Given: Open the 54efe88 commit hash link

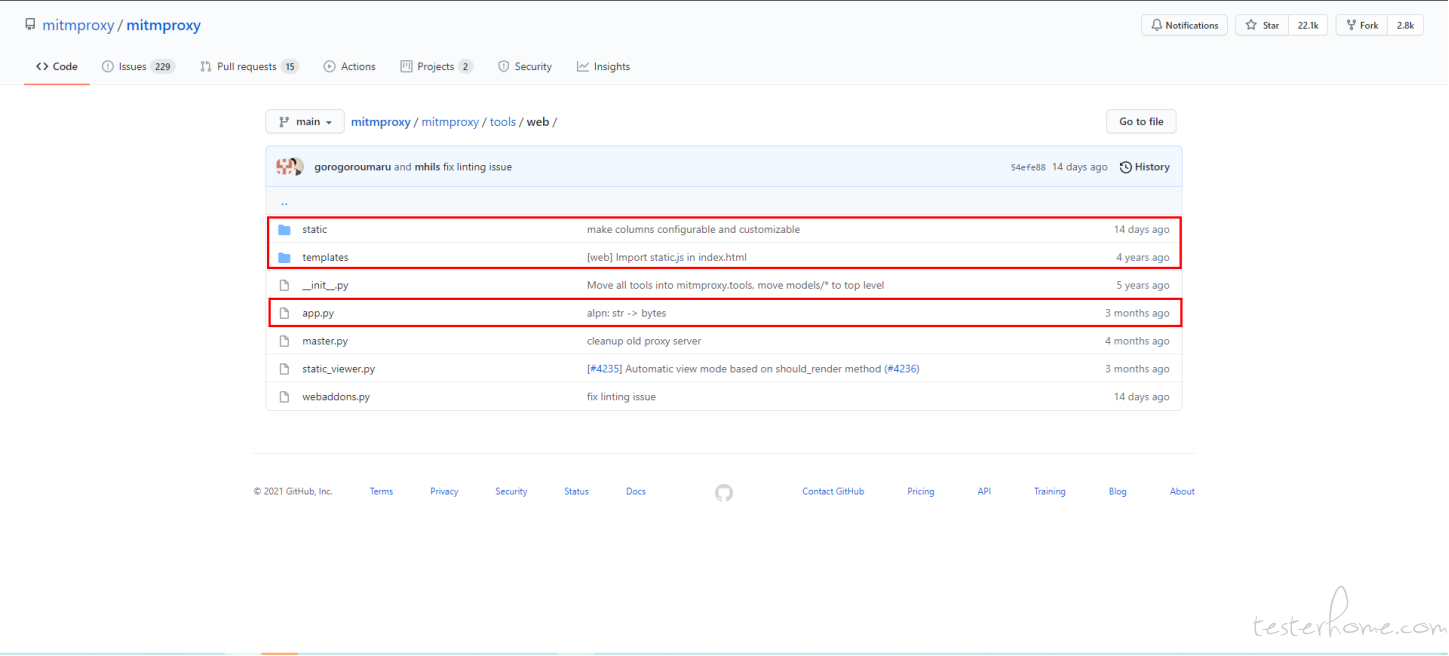Looking at the screenshot, I should (1028, 168).
